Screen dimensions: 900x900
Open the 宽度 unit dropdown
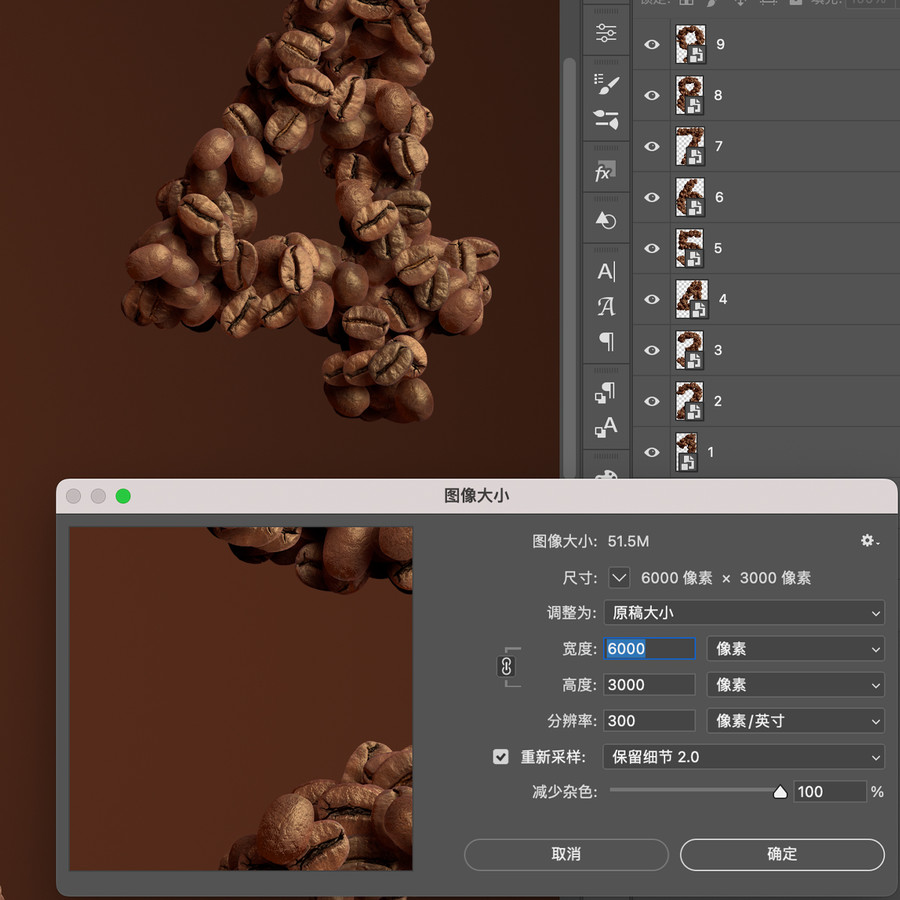[x=796, y=649]
